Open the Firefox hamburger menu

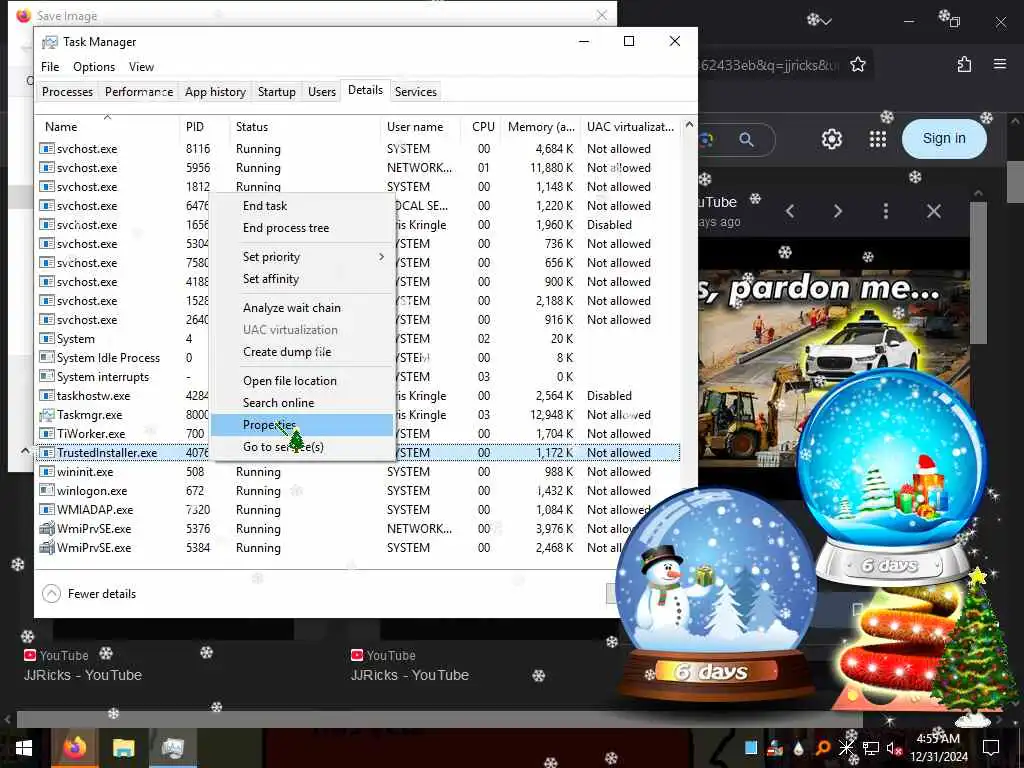pyautogui.click(x=1000, y=64)
